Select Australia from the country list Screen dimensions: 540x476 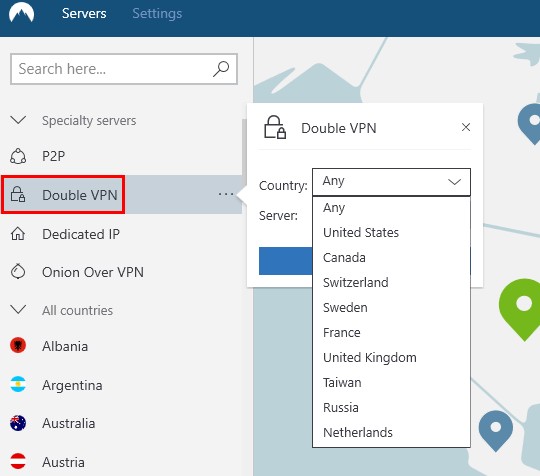(x=69, y=423)
